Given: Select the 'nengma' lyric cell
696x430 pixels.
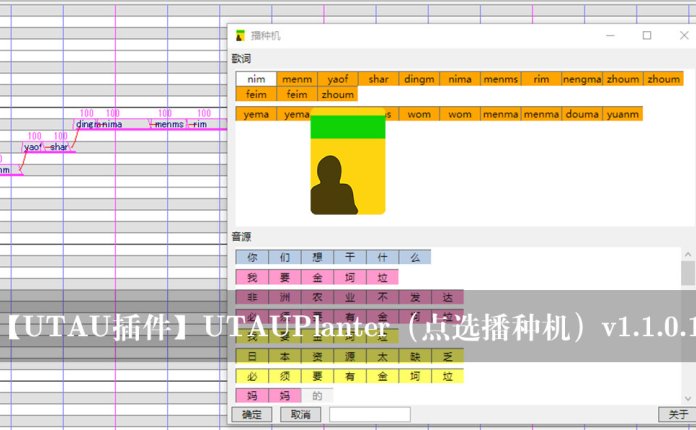Looking at the screenshot, I should pyautogui.click(x=582, y=79).
